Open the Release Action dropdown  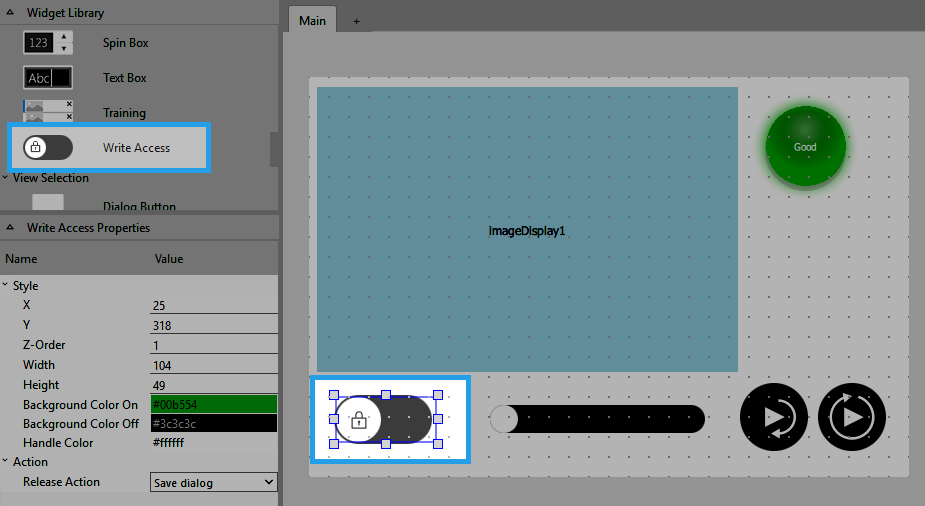pos(213,482)
